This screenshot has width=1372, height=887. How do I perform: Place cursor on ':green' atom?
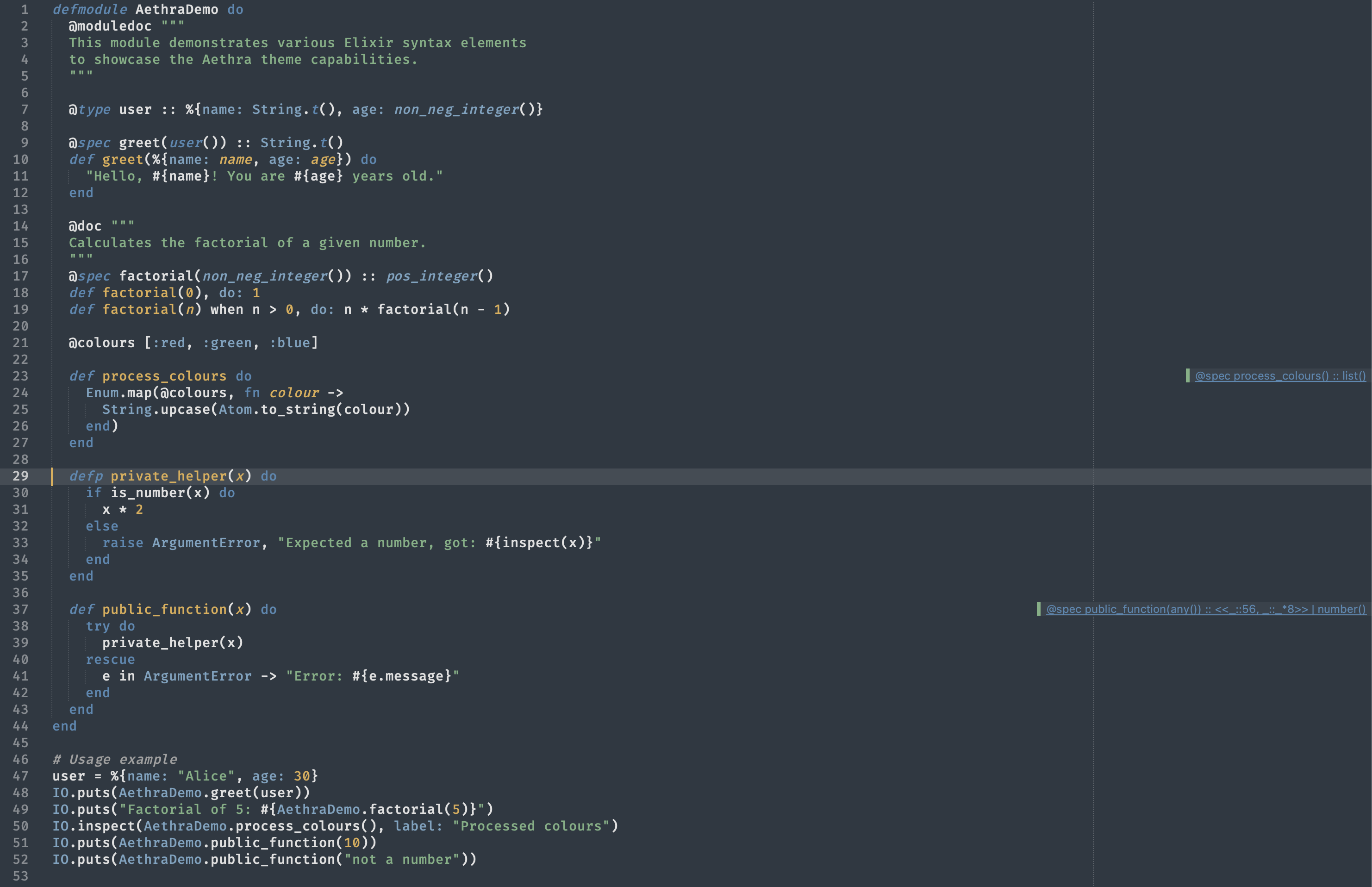227,343
